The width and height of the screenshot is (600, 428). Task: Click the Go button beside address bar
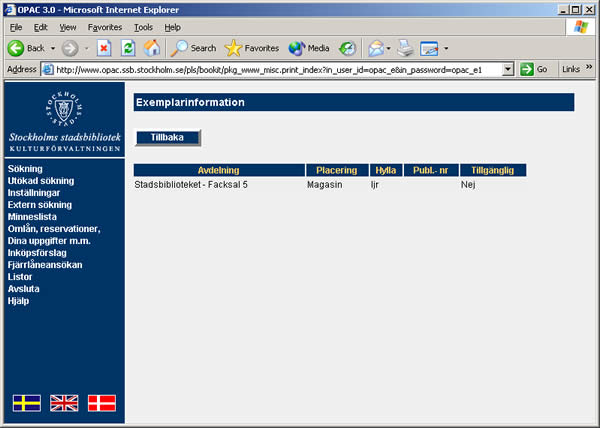pos(534,69)
